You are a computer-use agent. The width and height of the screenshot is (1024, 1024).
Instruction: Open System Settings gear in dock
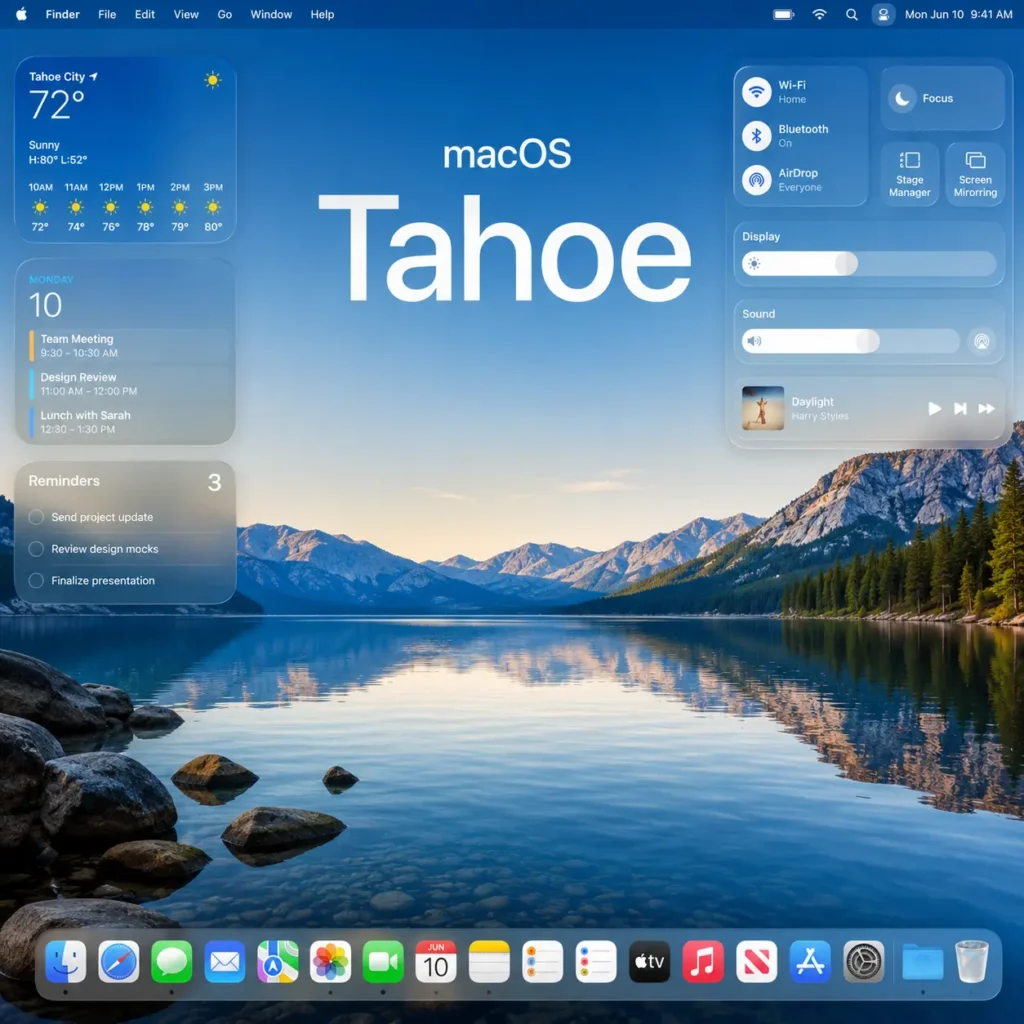[x=864, y=961]
